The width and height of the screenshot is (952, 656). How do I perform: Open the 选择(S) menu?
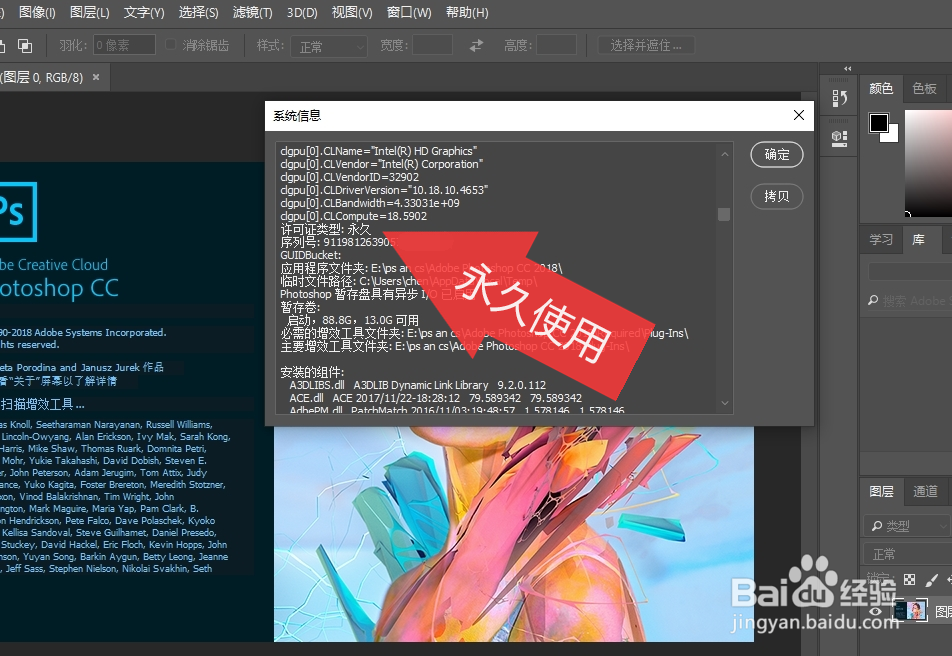(x=198, y=12)
